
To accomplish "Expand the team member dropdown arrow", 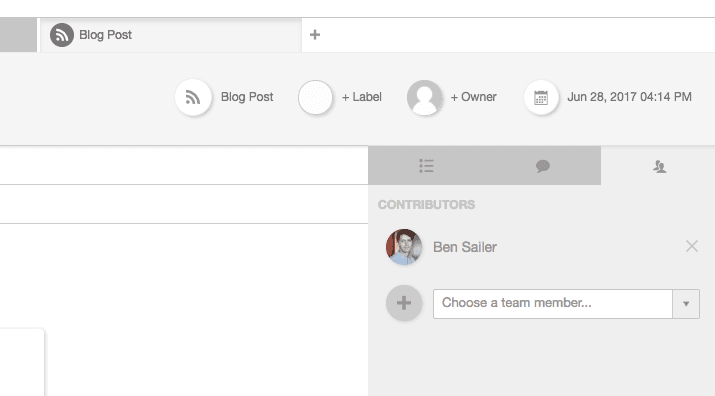I will (686, 303).
